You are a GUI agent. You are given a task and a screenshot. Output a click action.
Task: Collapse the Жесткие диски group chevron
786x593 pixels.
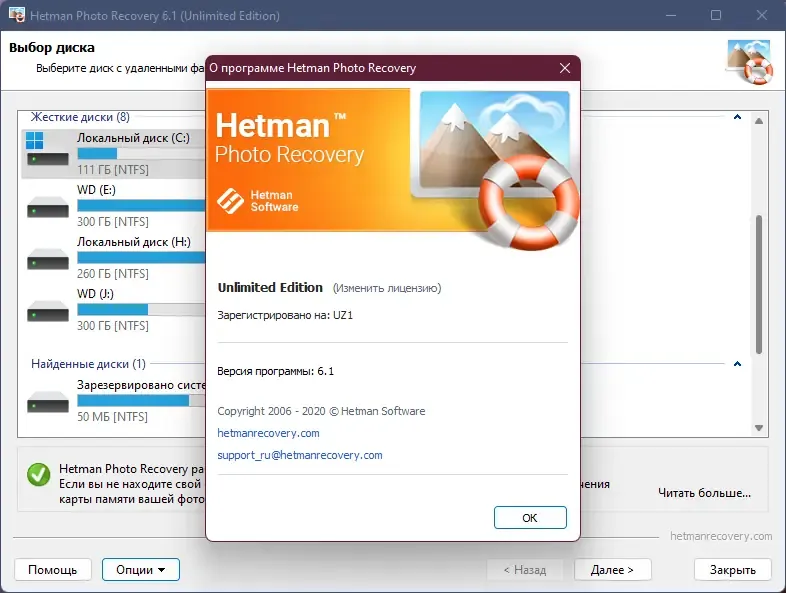(x=737, y=117)
